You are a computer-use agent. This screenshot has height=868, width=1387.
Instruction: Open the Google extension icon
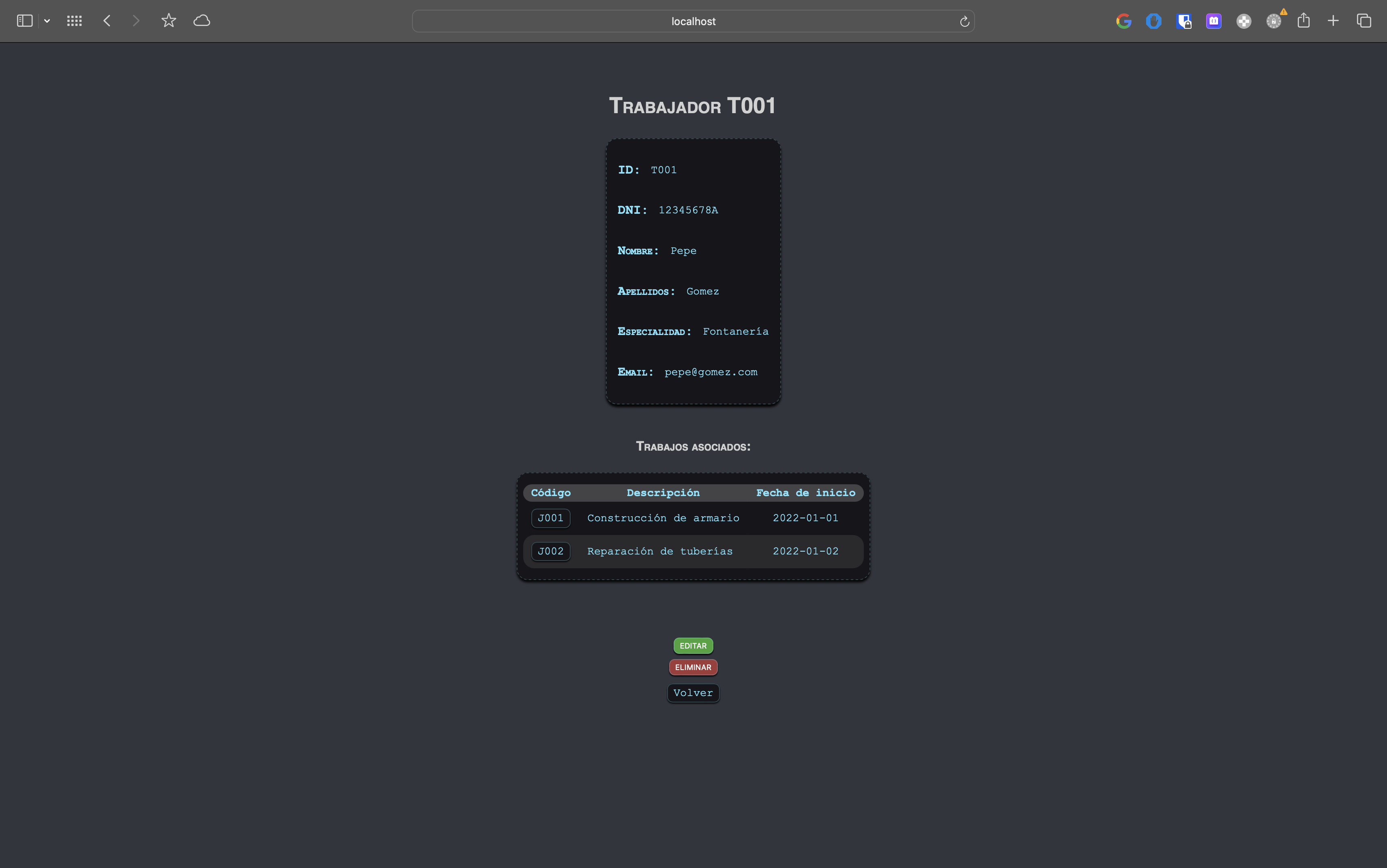point(1124,21)
